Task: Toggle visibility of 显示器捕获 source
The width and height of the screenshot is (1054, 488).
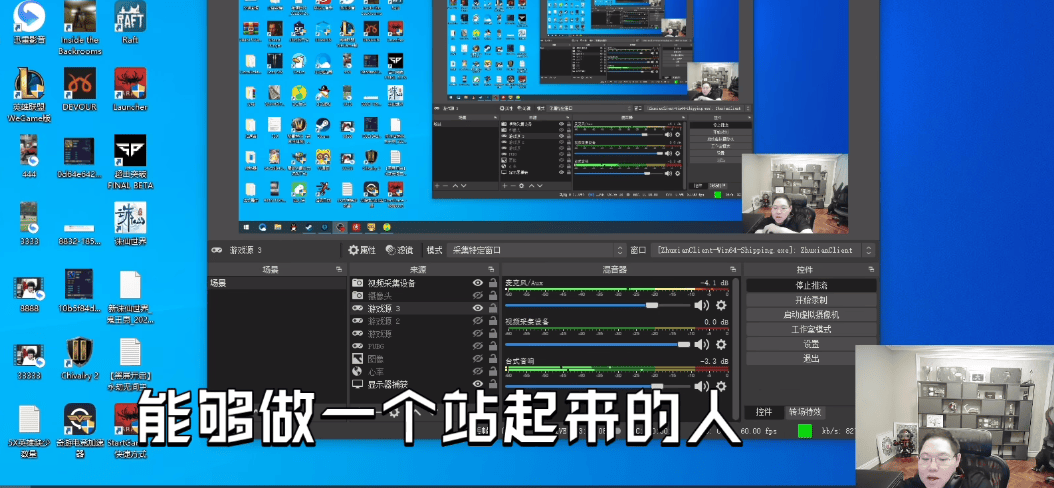Action: [x=478, y=385]
